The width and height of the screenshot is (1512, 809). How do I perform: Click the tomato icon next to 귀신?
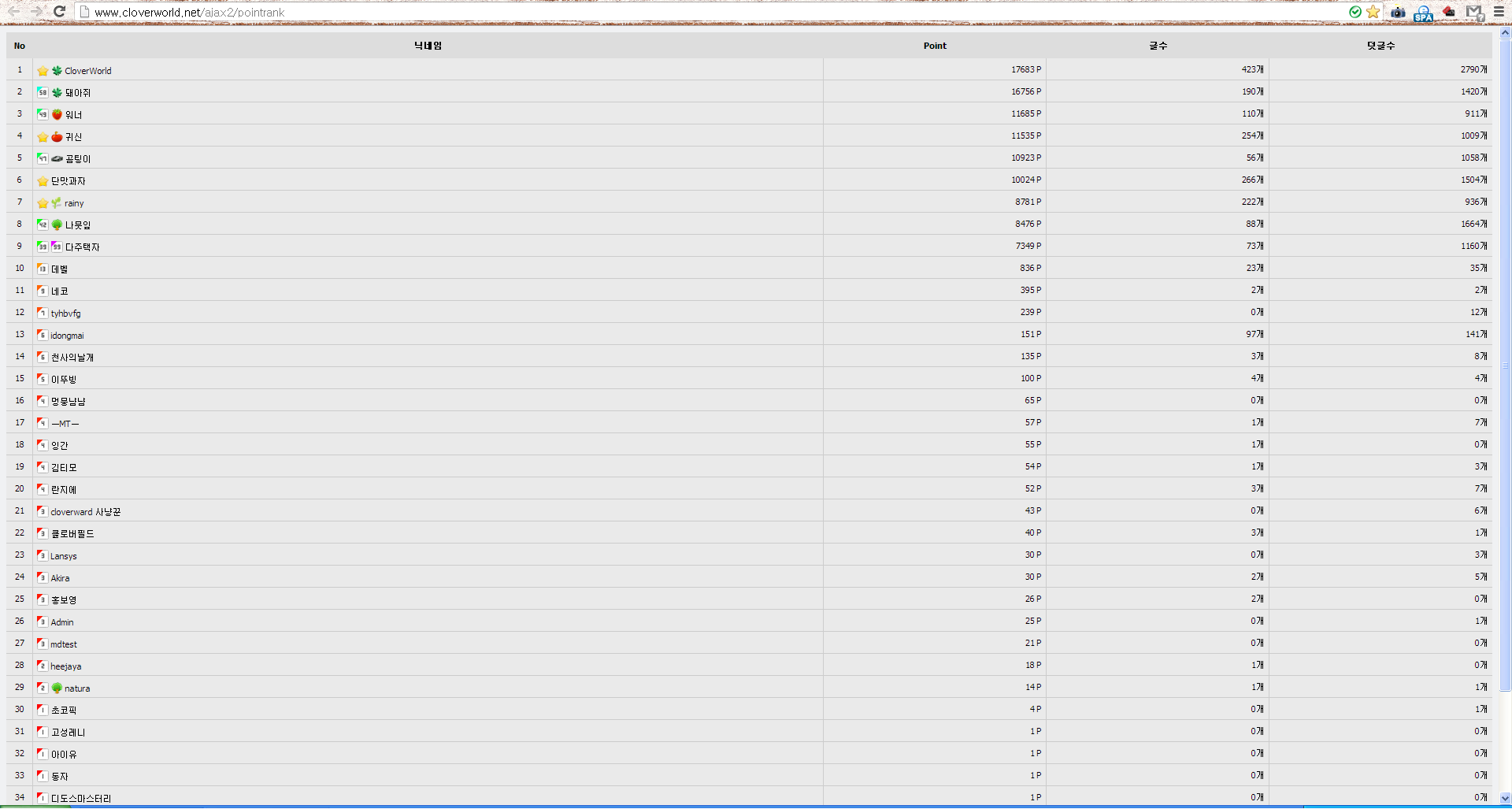(x=57, y=136)
